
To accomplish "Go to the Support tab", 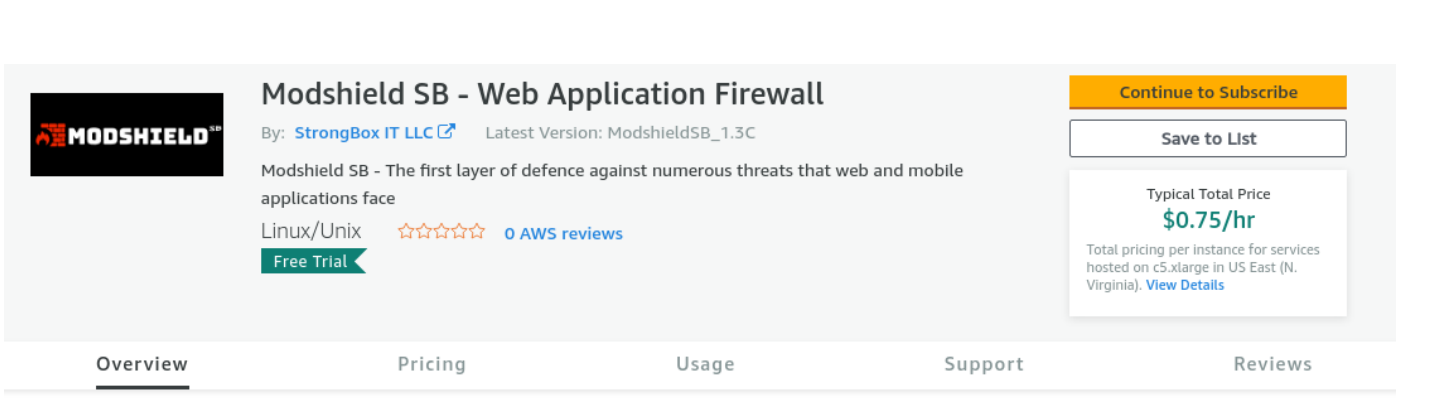I will 984,364.
